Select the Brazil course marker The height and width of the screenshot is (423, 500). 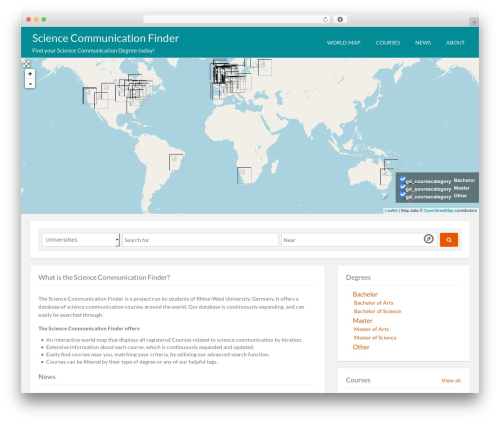[x=176, y=162]
